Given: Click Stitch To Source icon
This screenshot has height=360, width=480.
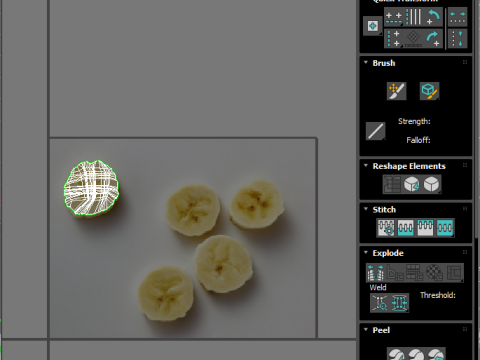Looking at the screenshot, I should (x=425, y=228).
